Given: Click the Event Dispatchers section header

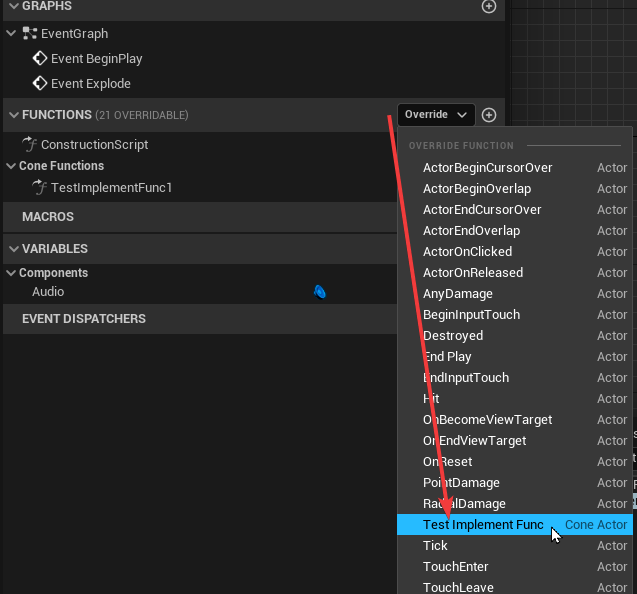Looking at the screenshot, I should 84,319.
